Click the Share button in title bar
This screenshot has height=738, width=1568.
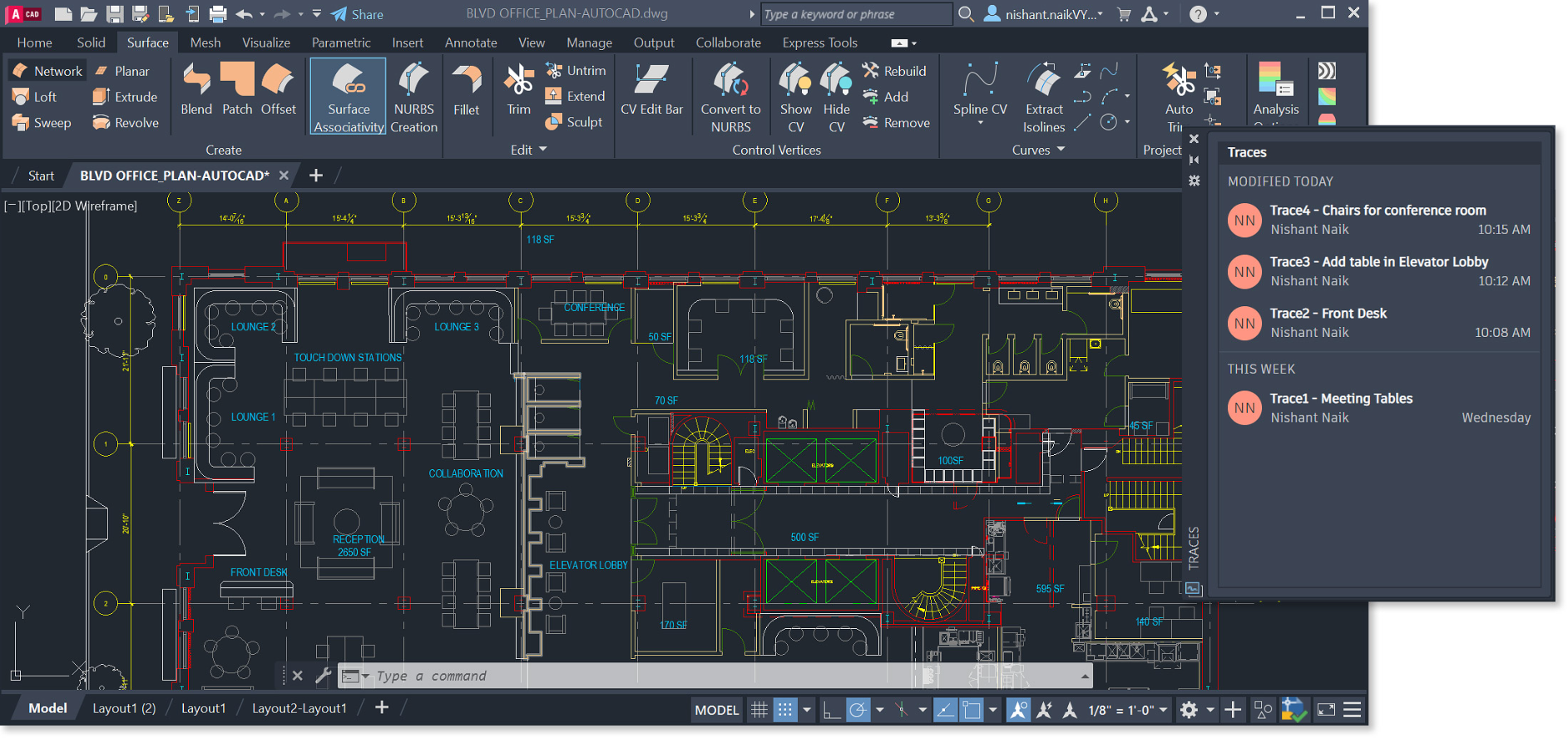358,14
